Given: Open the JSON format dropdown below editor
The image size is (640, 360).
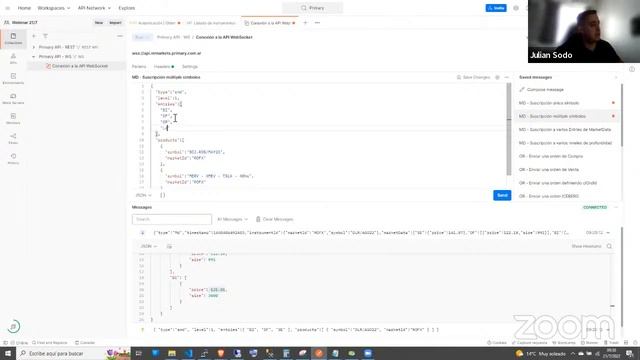Looking at the screenshot, I should pos(143,195).
